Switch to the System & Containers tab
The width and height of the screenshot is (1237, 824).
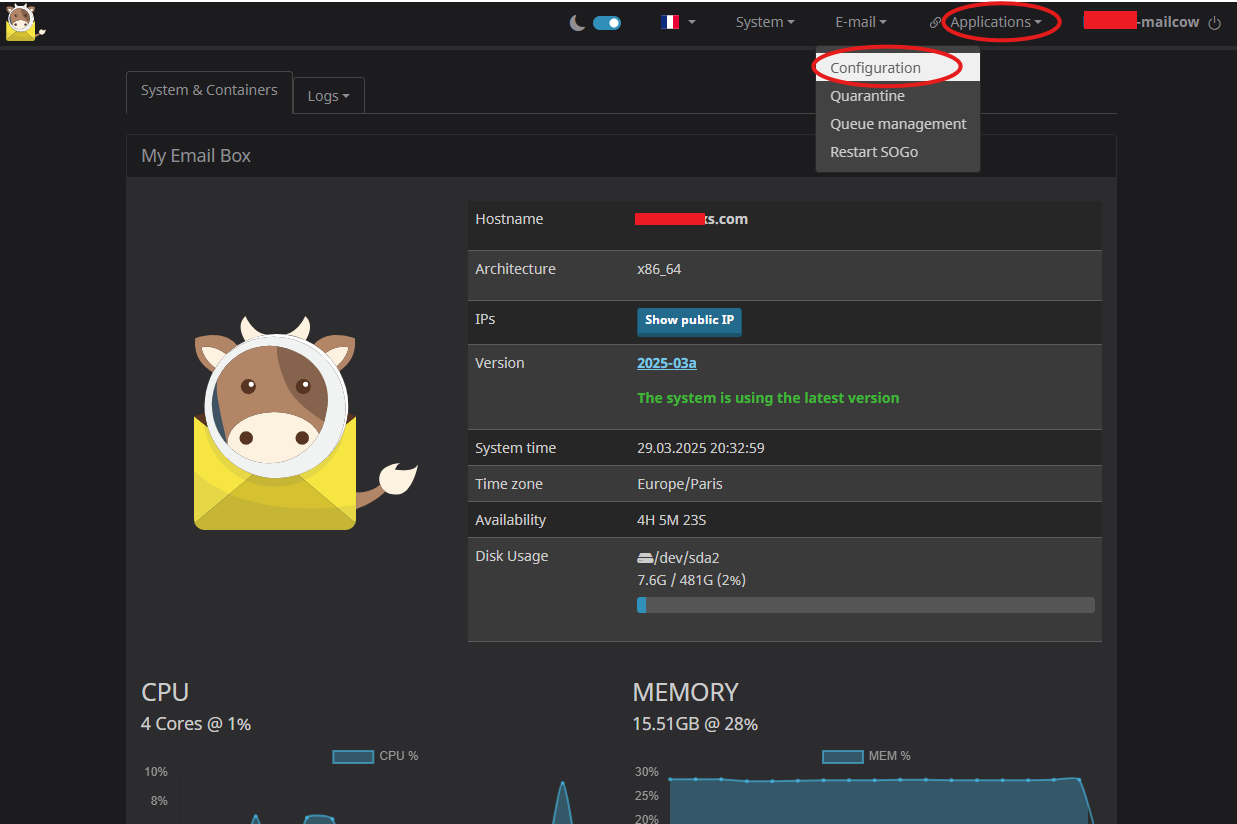[x=209, y=90]
